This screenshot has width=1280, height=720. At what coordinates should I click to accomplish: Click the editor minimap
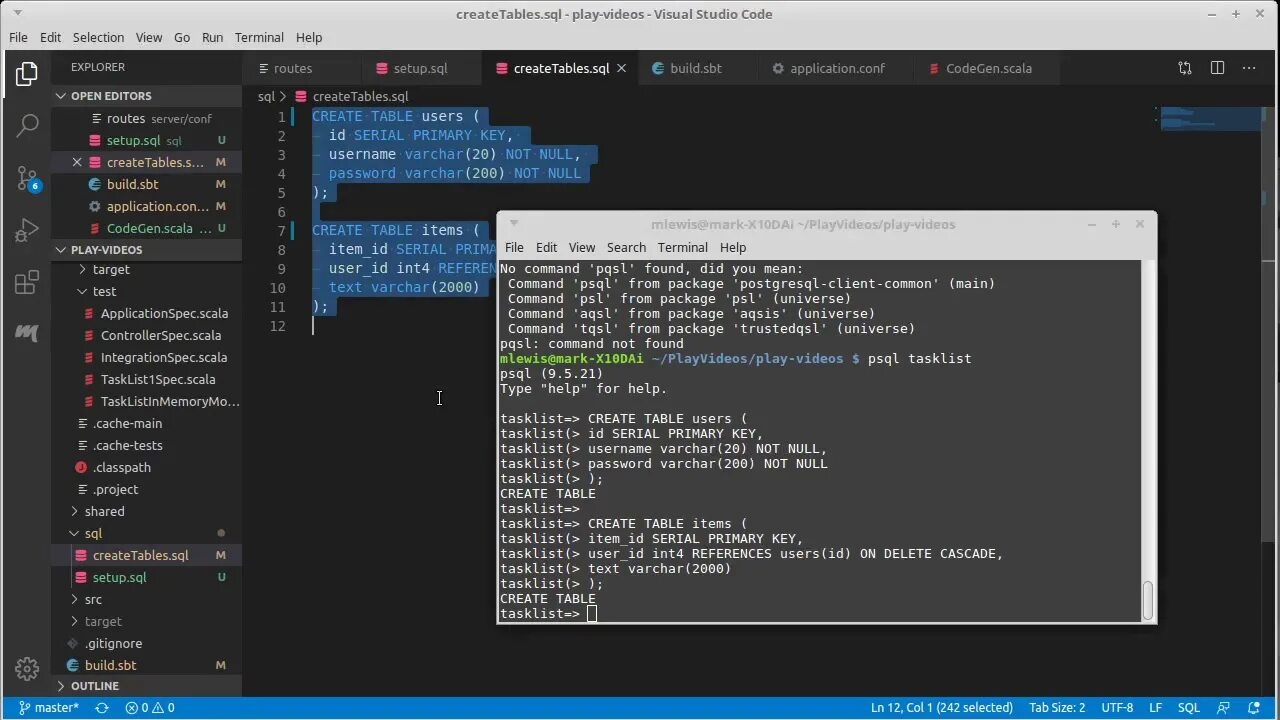[1211, 119]
